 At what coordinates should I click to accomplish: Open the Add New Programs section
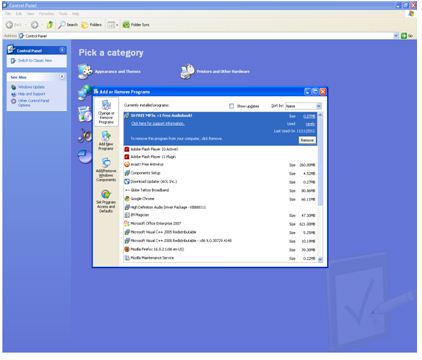[x=106, y=140]
